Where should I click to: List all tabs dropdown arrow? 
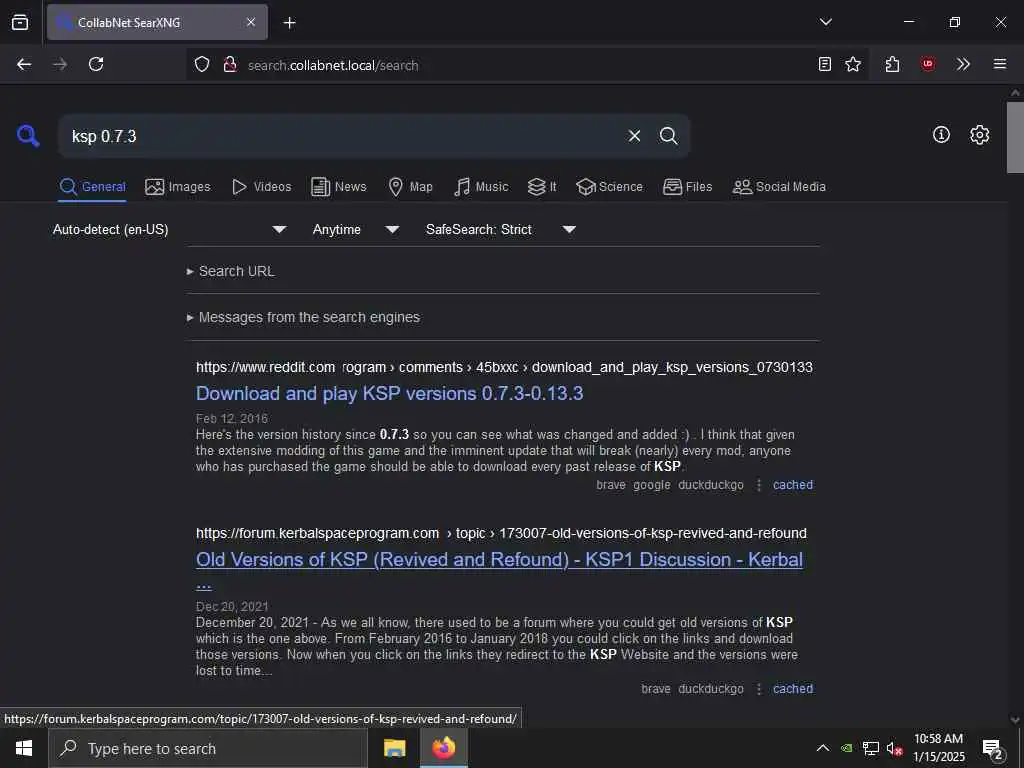coord(825,22)
